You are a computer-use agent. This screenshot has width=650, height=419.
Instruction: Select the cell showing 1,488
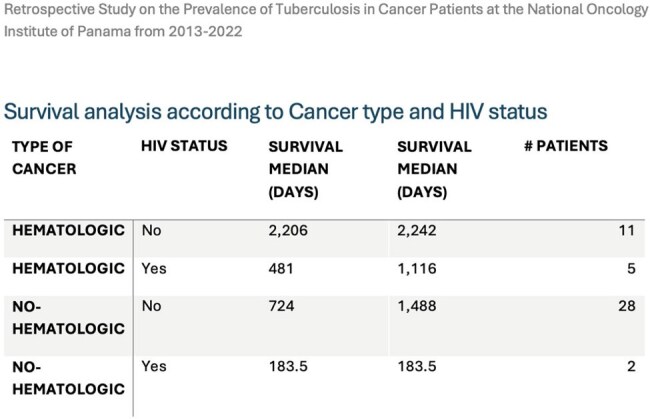point(417,306)
